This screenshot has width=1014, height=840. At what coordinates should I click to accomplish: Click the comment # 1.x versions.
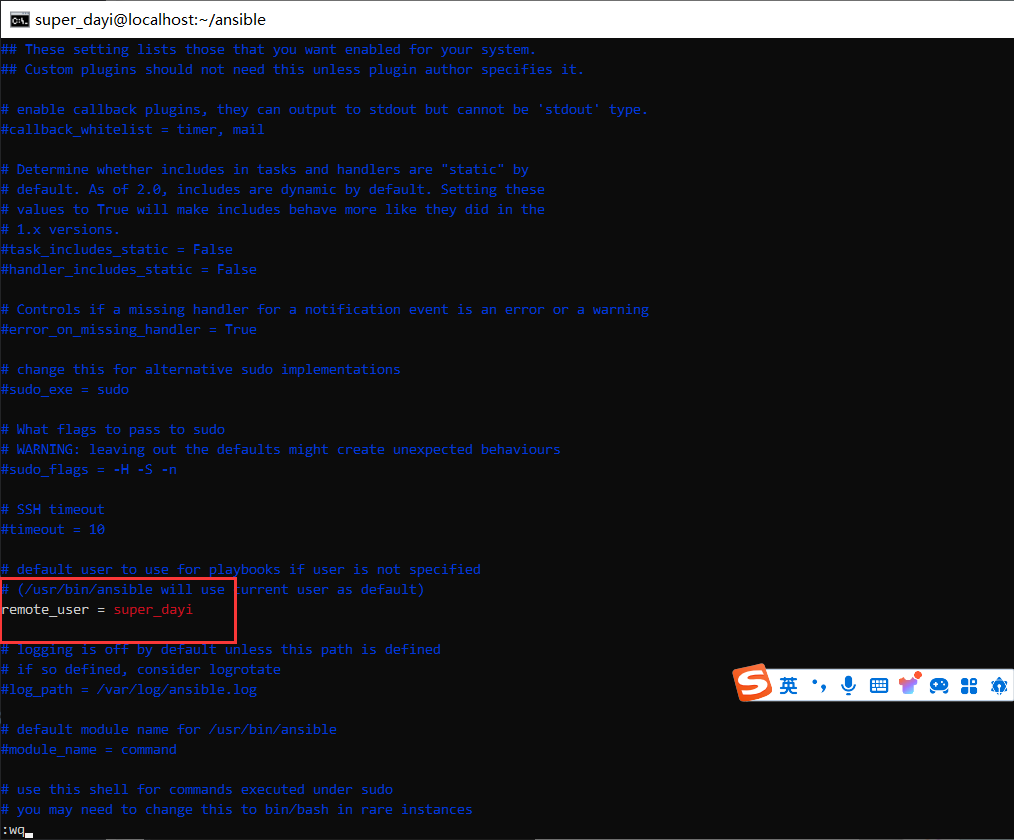click(61, 230)
